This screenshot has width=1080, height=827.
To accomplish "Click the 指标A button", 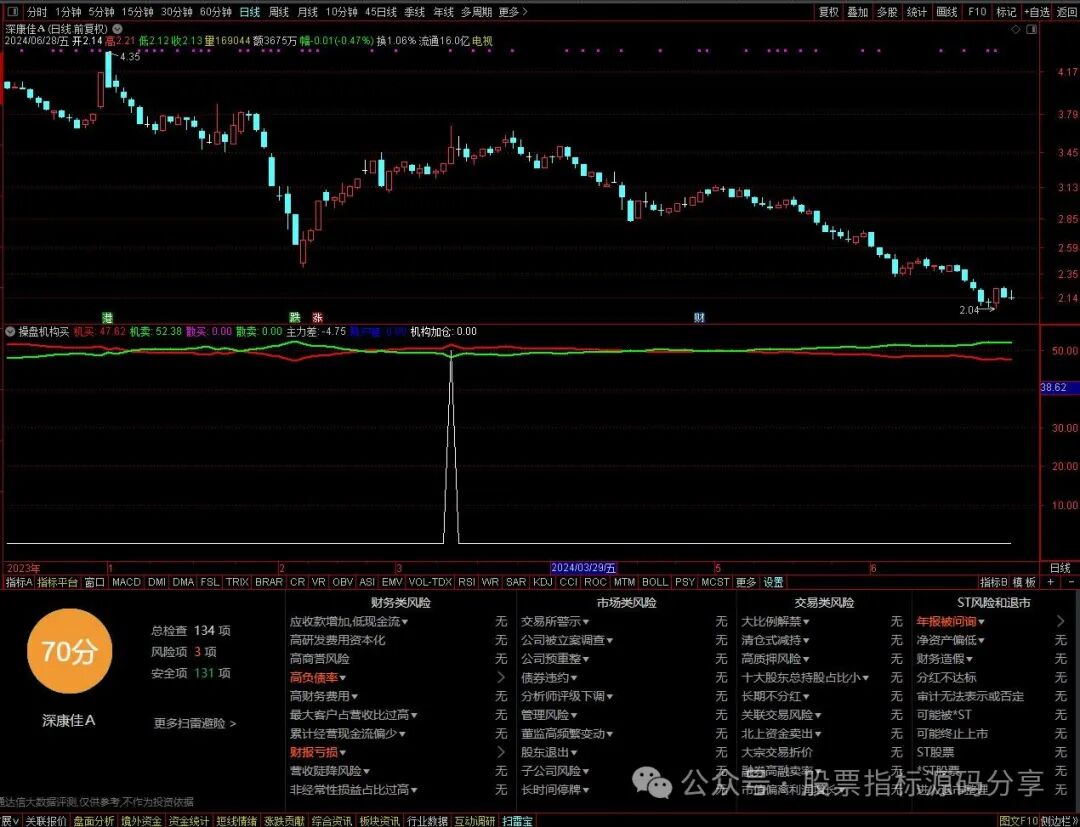I will (x=19, y=582).
